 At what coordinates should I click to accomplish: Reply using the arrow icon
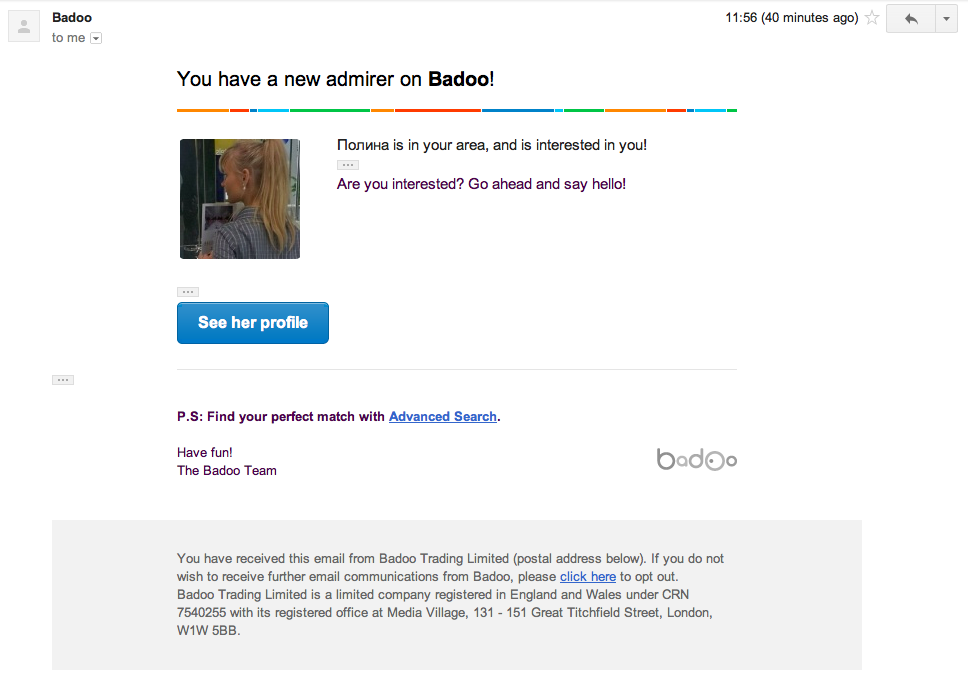911,19
